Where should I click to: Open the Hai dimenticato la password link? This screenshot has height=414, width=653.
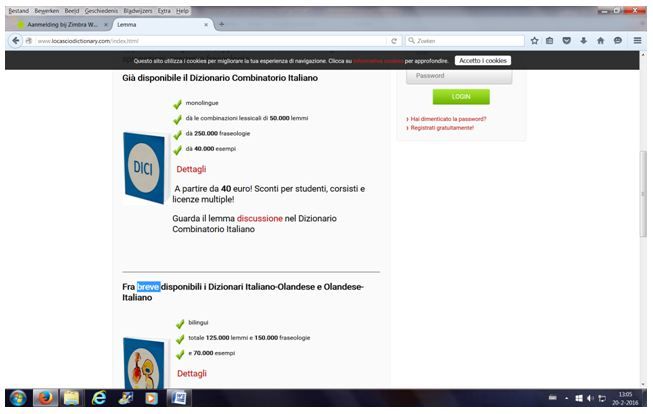point(448,119)
